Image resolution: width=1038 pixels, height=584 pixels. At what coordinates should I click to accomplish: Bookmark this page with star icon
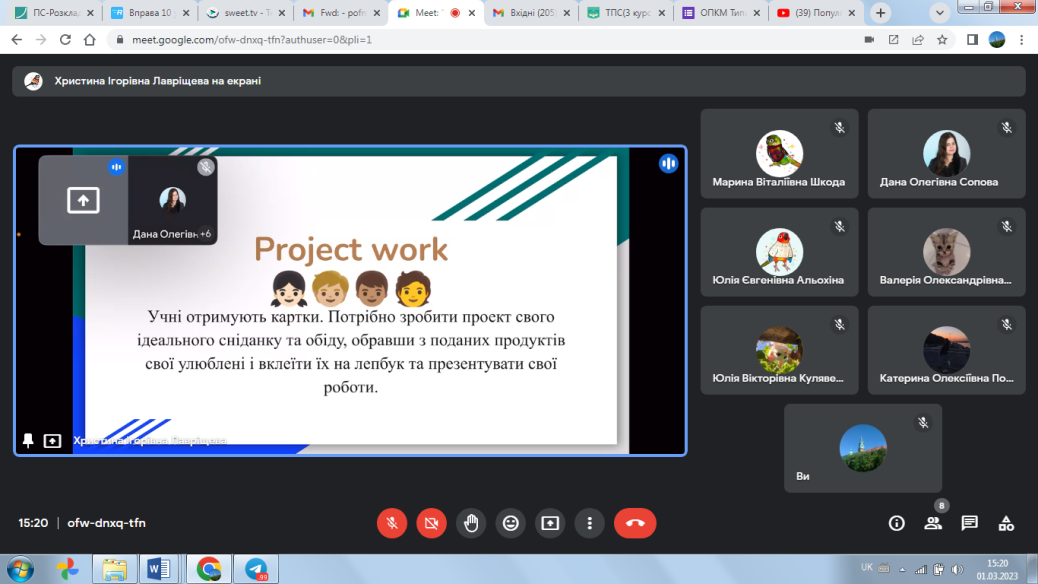pyautogui.click(x=942, y=40)
